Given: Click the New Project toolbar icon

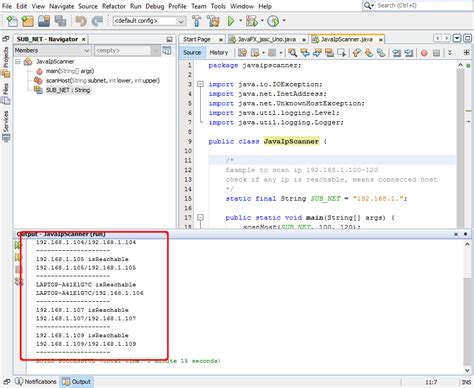Looking at the screenshot, I should pyautogui.click(x=28, y=21).
